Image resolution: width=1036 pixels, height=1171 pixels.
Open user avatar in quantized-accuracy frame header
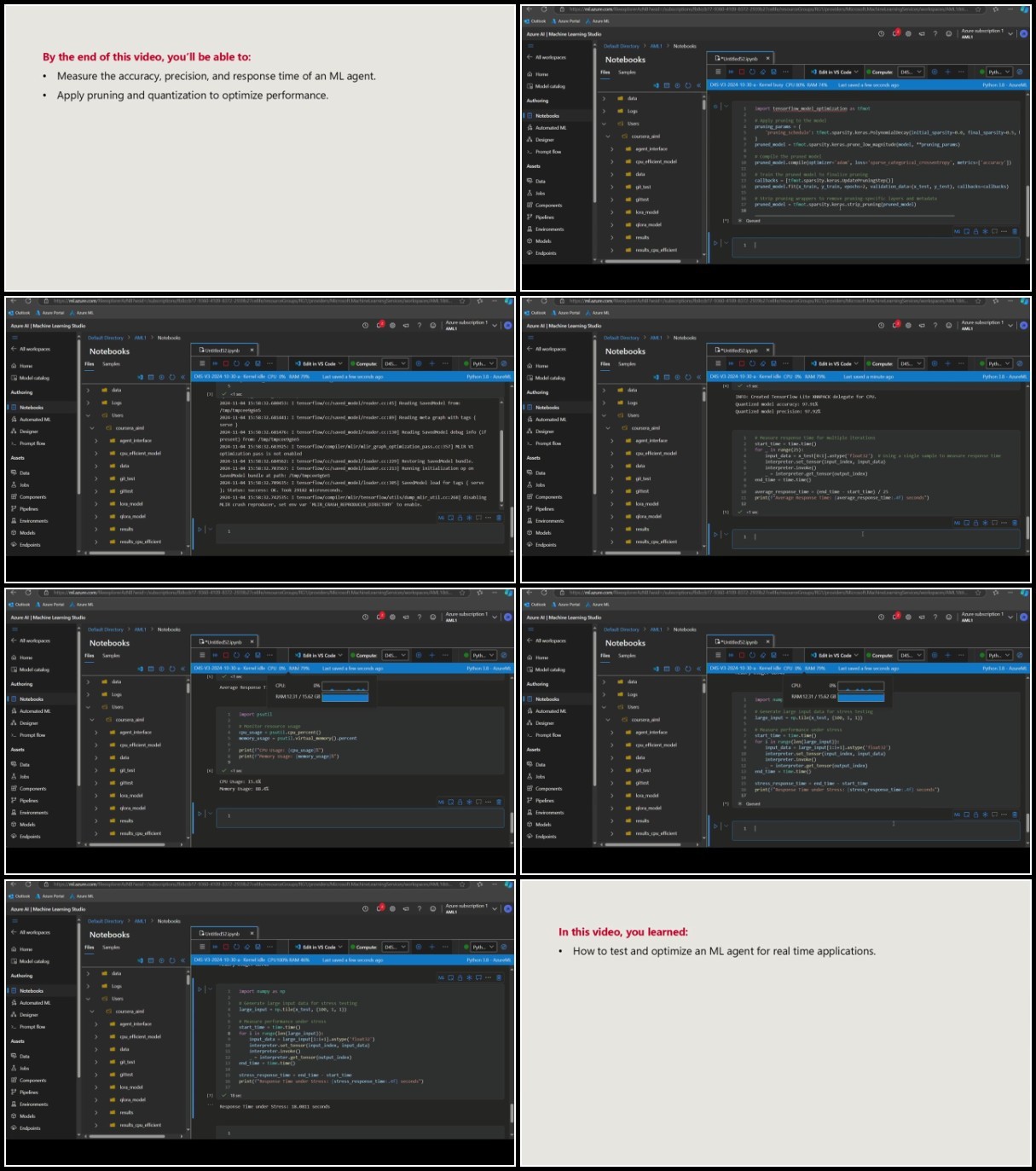[x=1024, y=325]
